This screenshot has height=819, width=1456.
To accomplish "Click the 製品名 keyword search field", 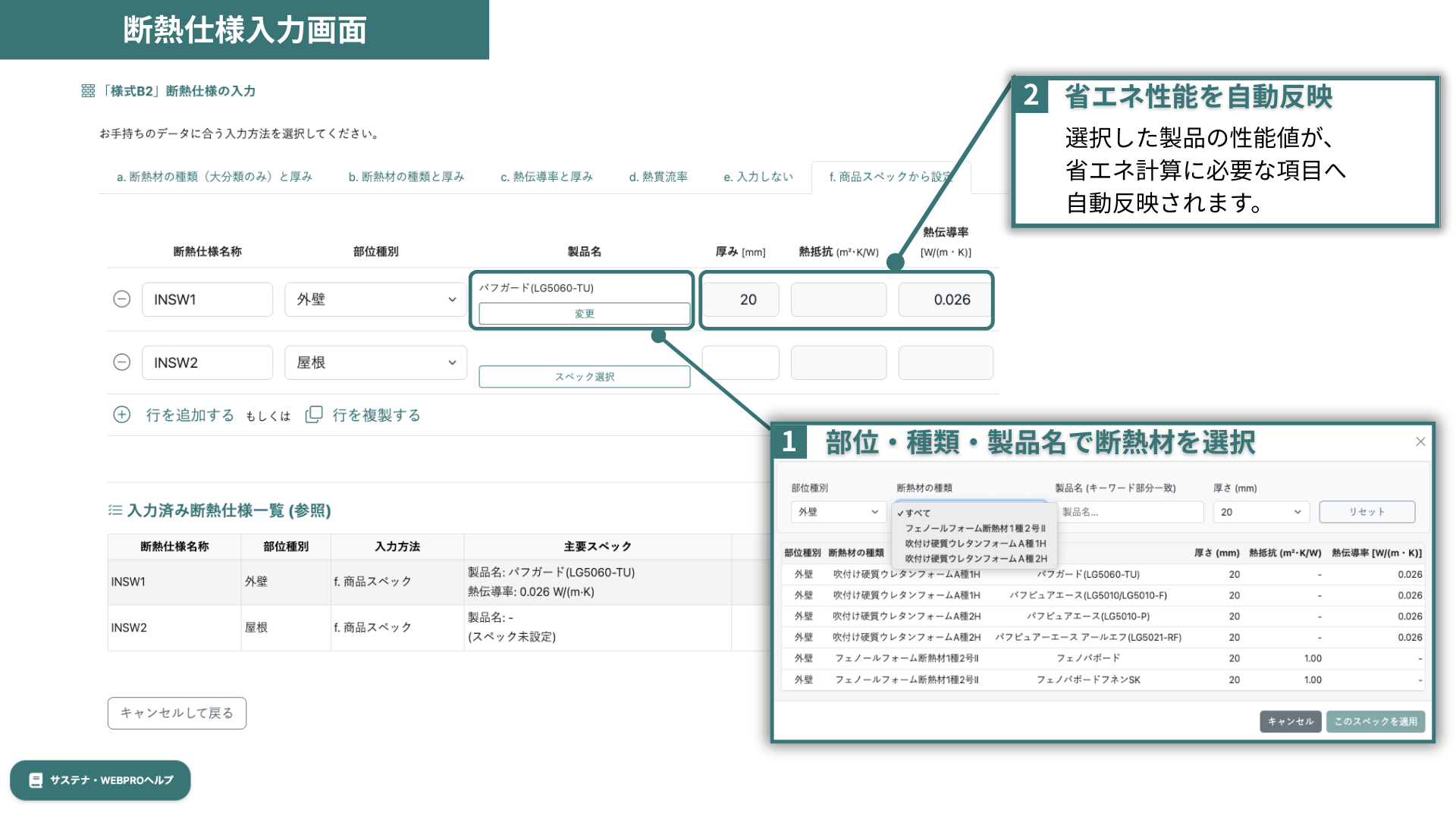I will click(x=1130, y=512).
